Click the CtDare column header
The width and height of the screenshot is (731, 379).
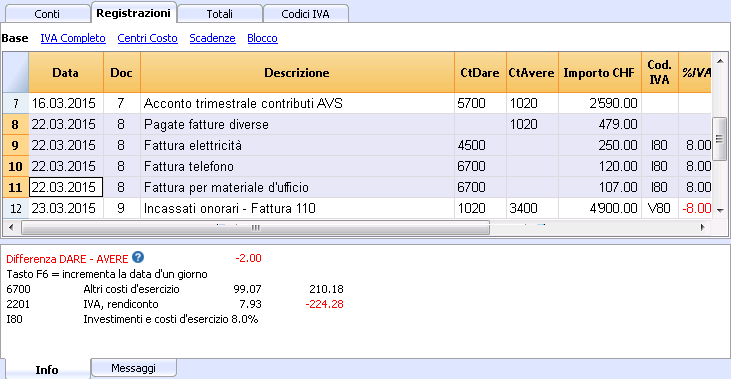[480, 72]
